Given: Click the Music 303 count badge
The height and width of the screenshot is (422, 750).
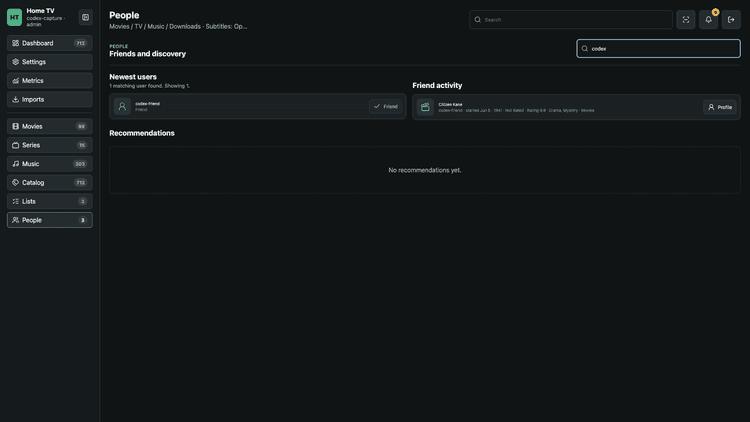Looking at the screenshot, I should [80, 164].
